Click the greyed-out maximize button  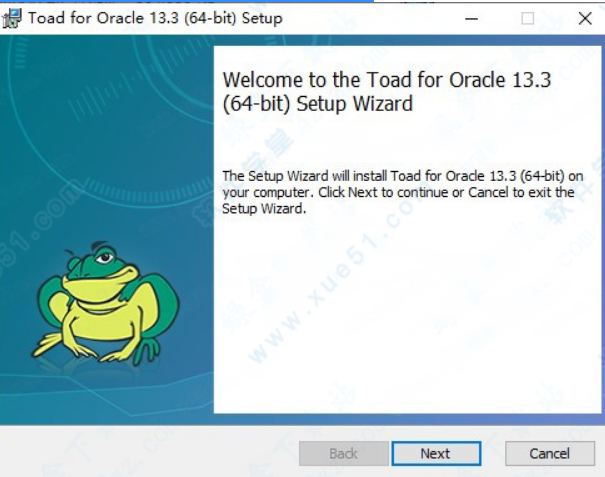(527, 18)
